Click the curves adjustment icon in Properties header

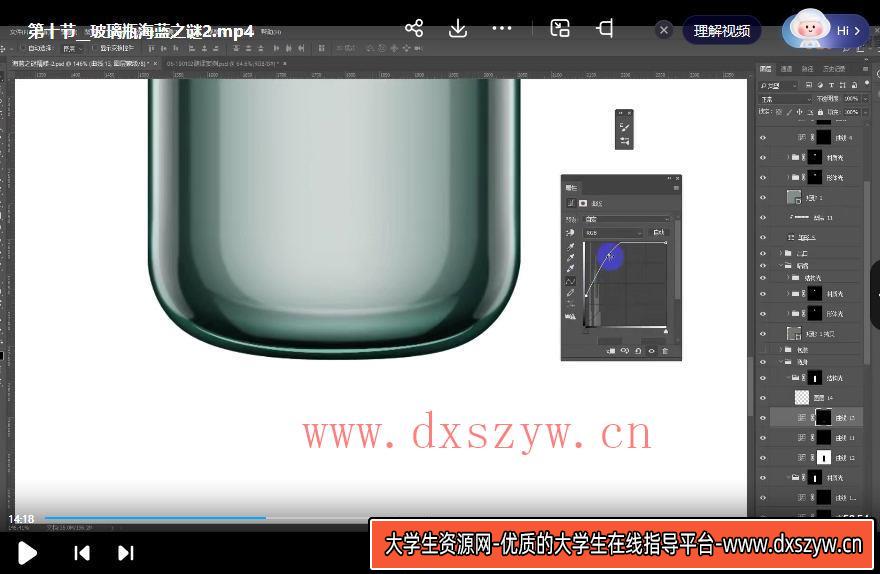coord(571,203)
